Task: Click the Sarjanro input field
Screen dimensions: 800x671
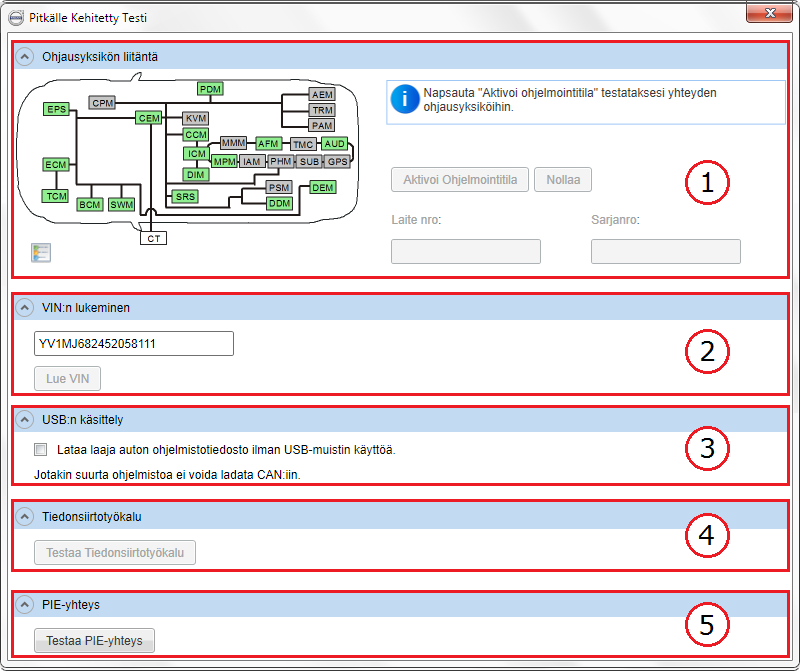Action: [666, 252]
